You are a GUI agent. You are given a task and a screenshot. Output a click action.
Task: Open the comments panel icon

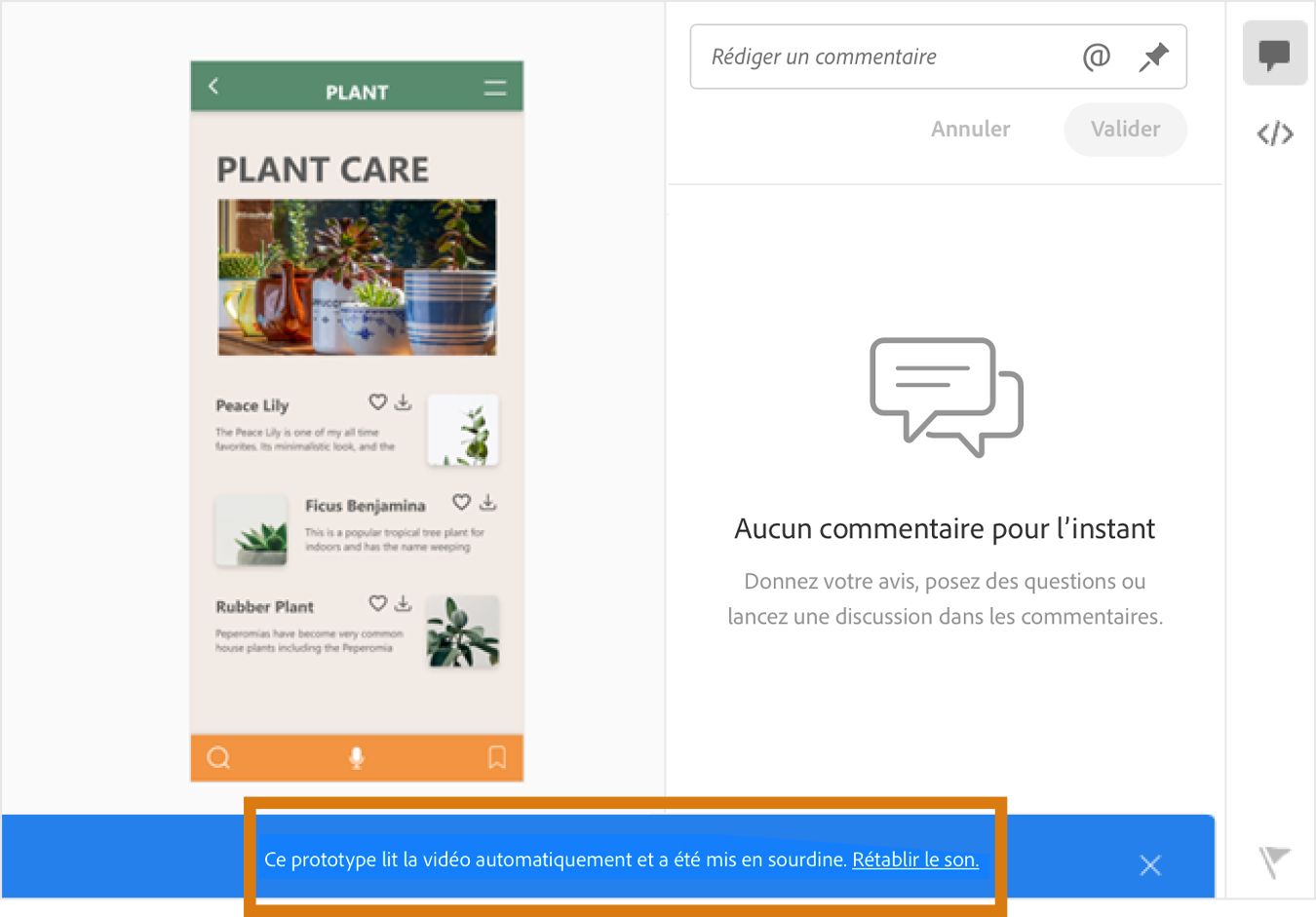click(1275, 53)
